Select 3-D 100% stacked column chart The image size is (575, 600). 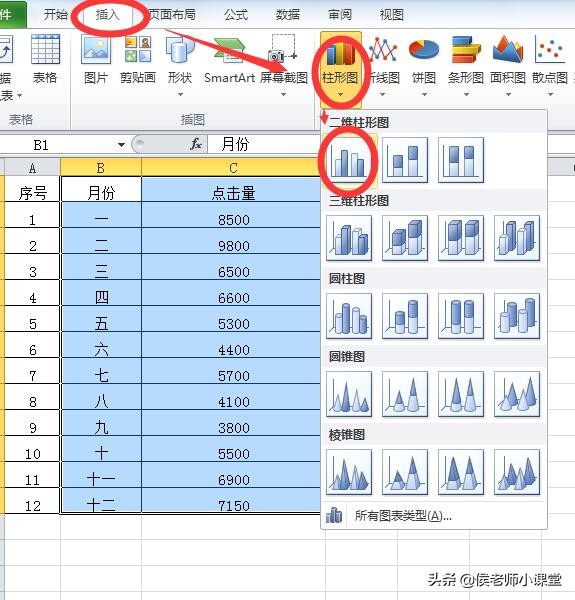tap(461, 238)
